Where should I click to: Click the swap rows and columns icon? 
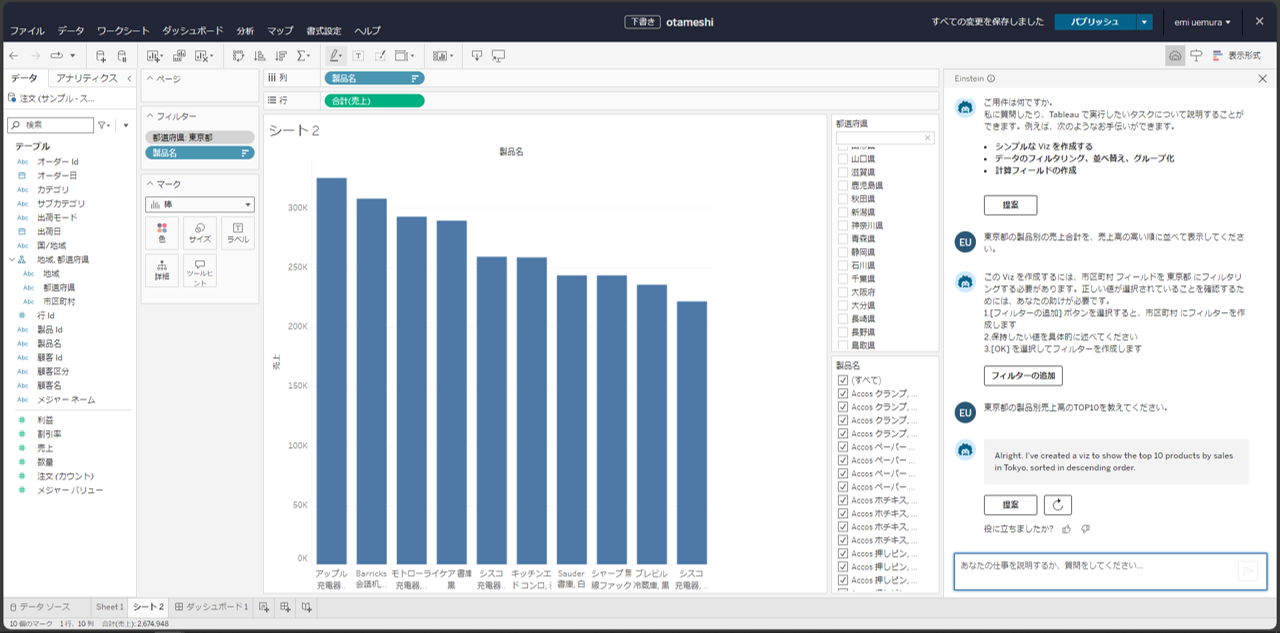coord(238,56)
